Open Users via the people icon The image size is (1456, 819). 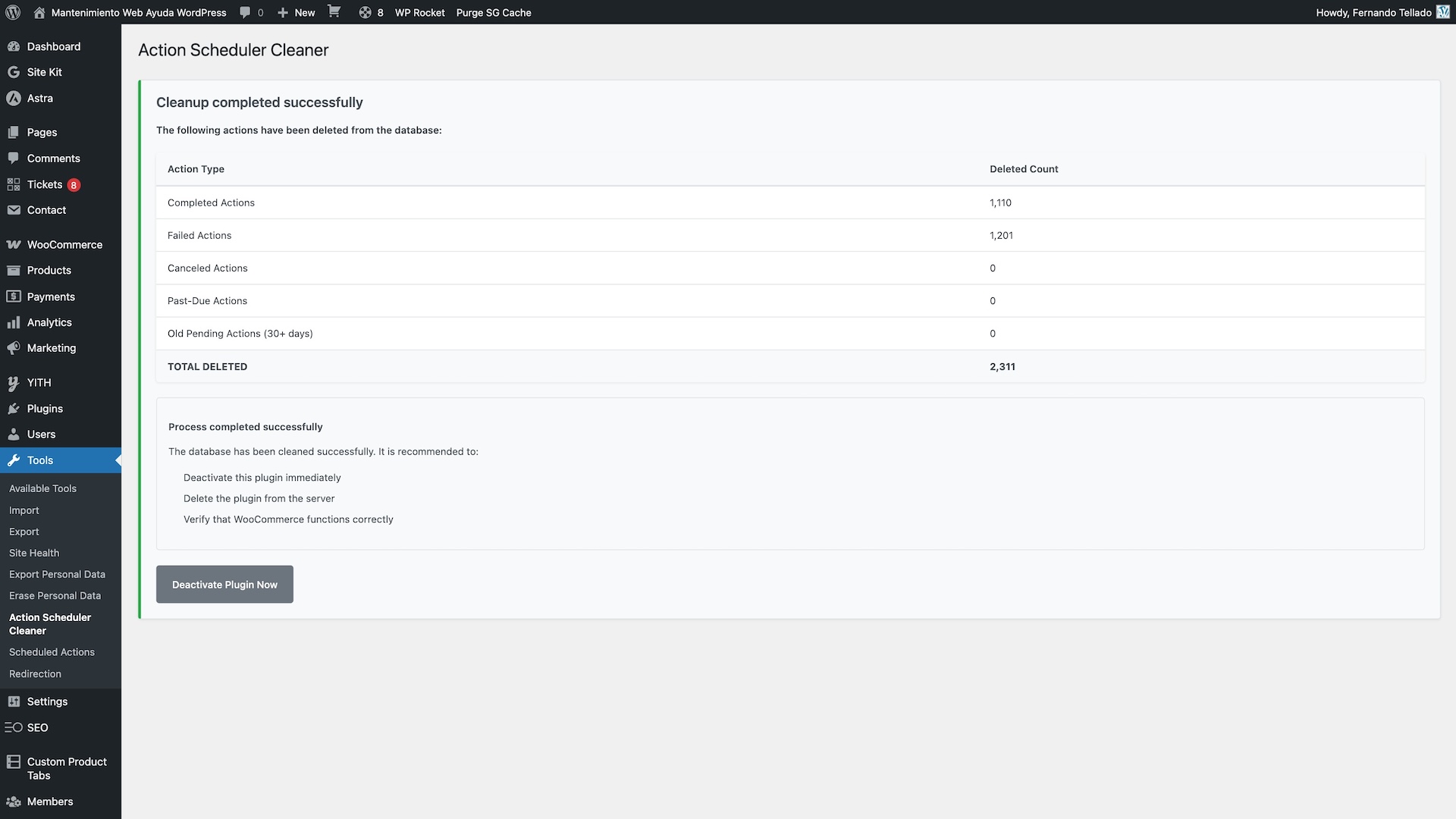point(14,434)
